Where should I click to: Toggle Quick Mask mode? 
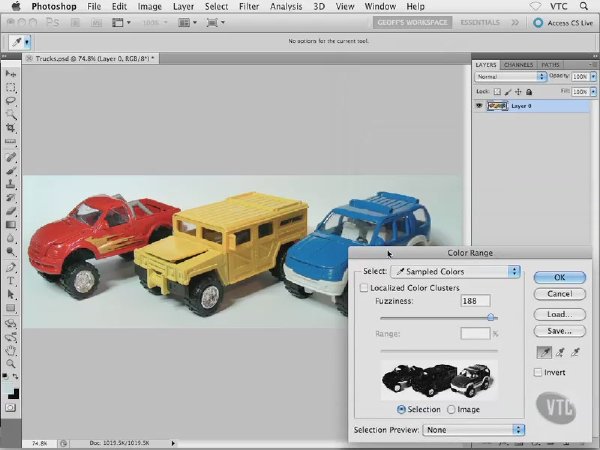click(x=11, y=408)
